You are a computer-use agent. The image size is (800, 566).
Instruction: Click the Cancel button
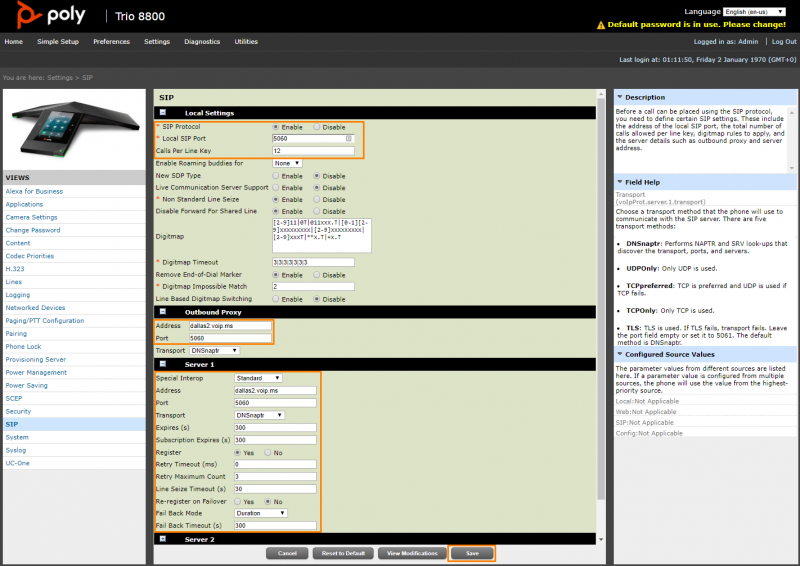pyautogui.click(x=287, y=553)
